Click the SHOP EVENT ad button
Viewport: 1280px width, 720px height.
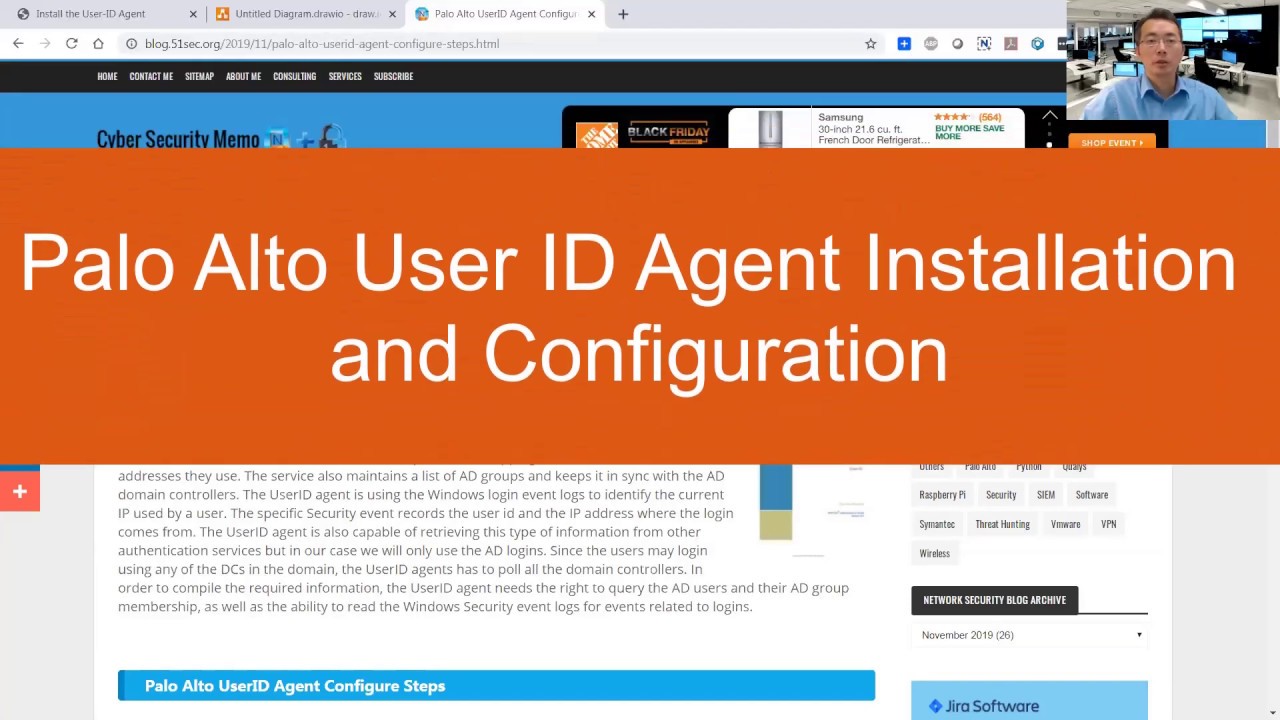(x=1112, y=142)
